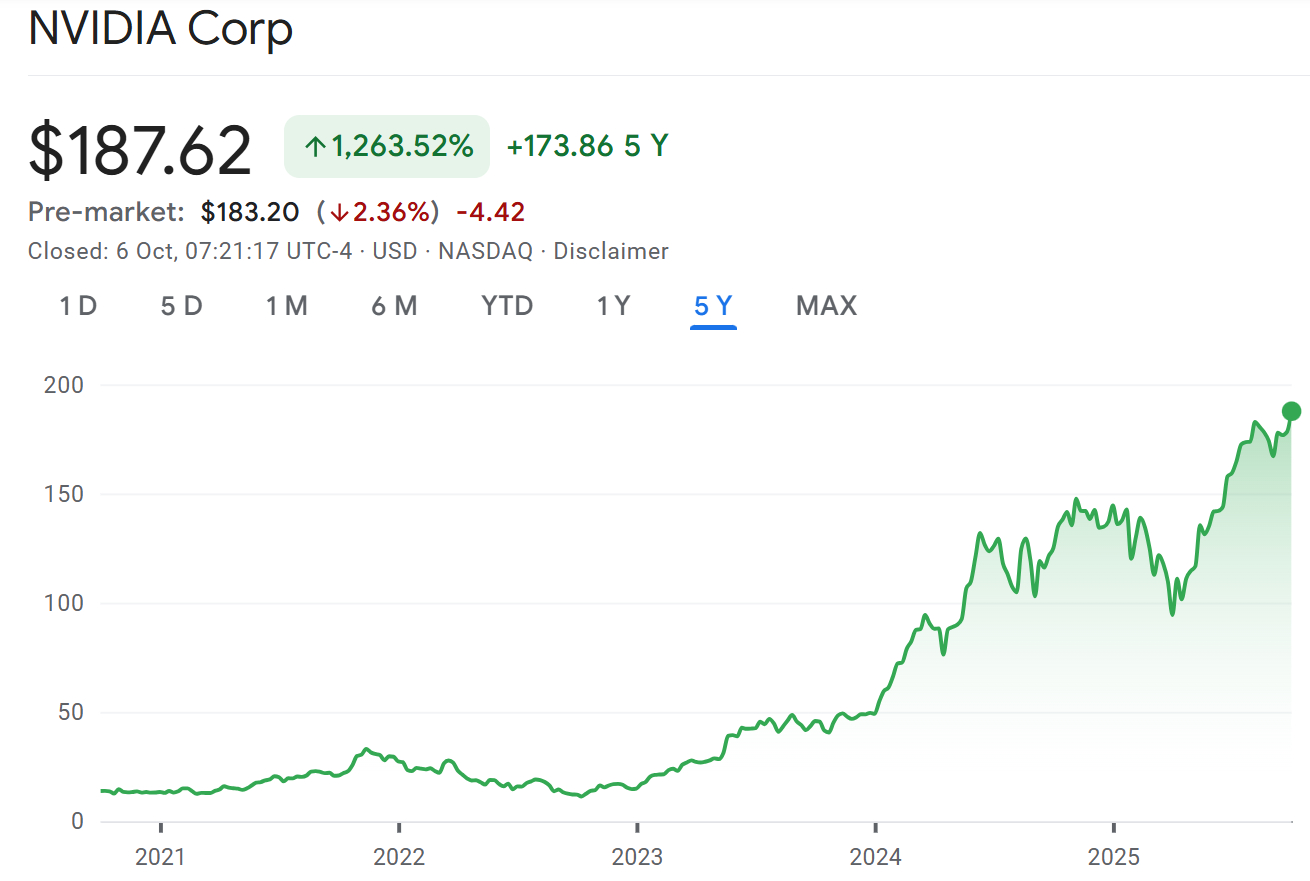
Task: Click the NVIDIA Corp title
Action: 160,29
